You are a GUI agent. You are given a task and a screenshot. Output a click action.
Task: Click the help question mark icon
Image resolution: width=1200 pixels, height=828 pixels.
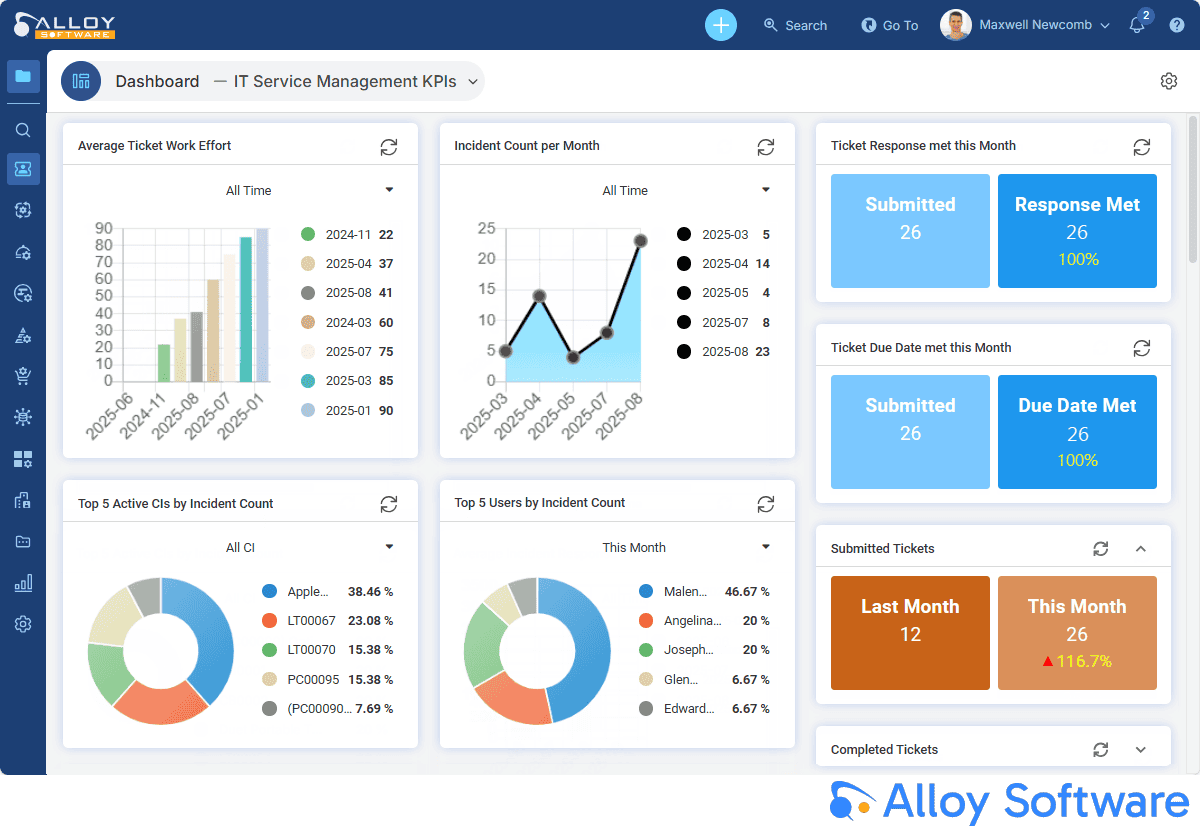(x=1177, y=25)
